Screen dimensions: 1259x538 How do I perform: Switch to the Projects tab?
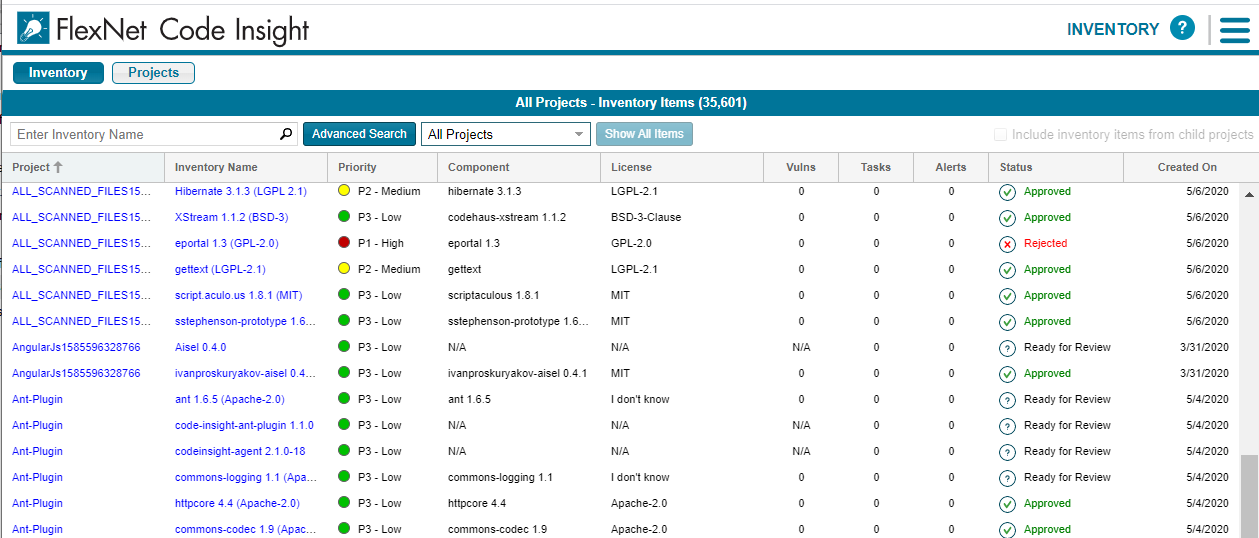(x=153, y=73)
